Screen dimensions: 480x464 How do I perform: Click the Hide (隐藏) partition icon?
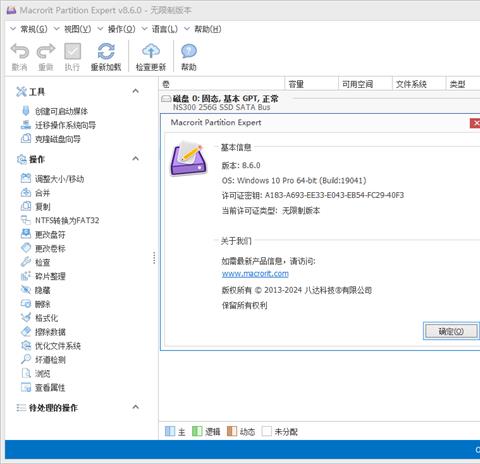(x=26, y=290)
